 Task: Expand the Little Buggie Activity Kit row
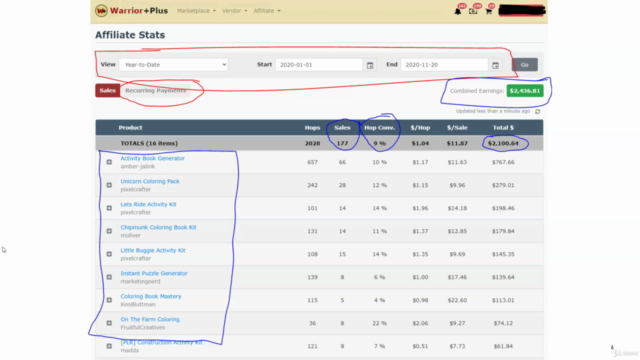[x=109, y=254]
